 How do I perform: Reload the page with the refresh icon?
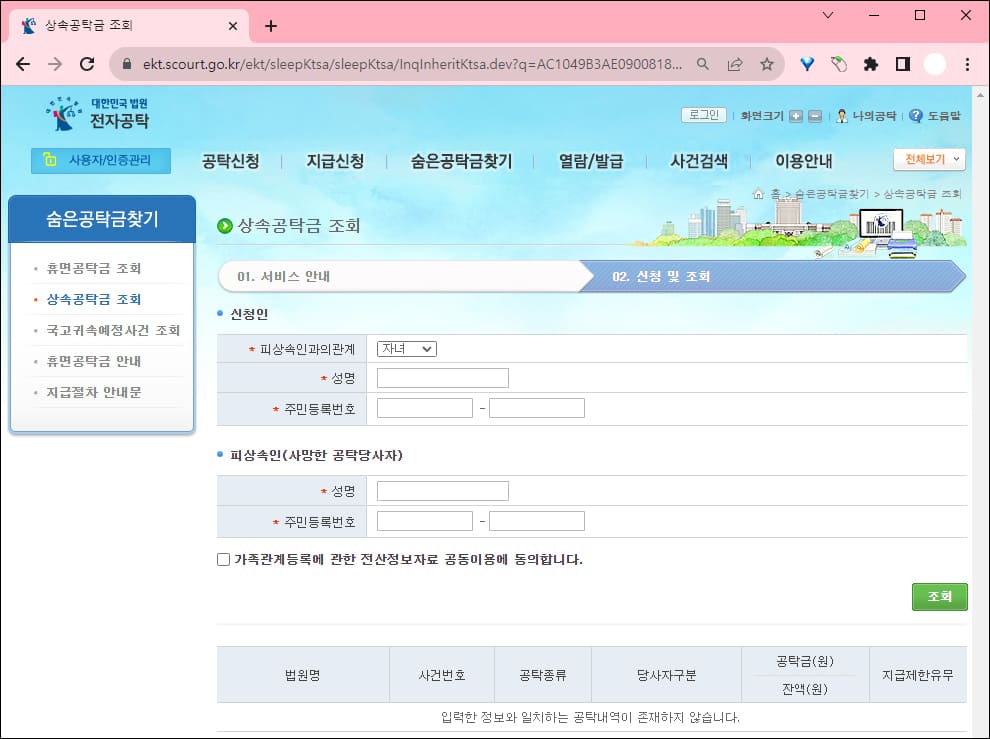point(89,63)
